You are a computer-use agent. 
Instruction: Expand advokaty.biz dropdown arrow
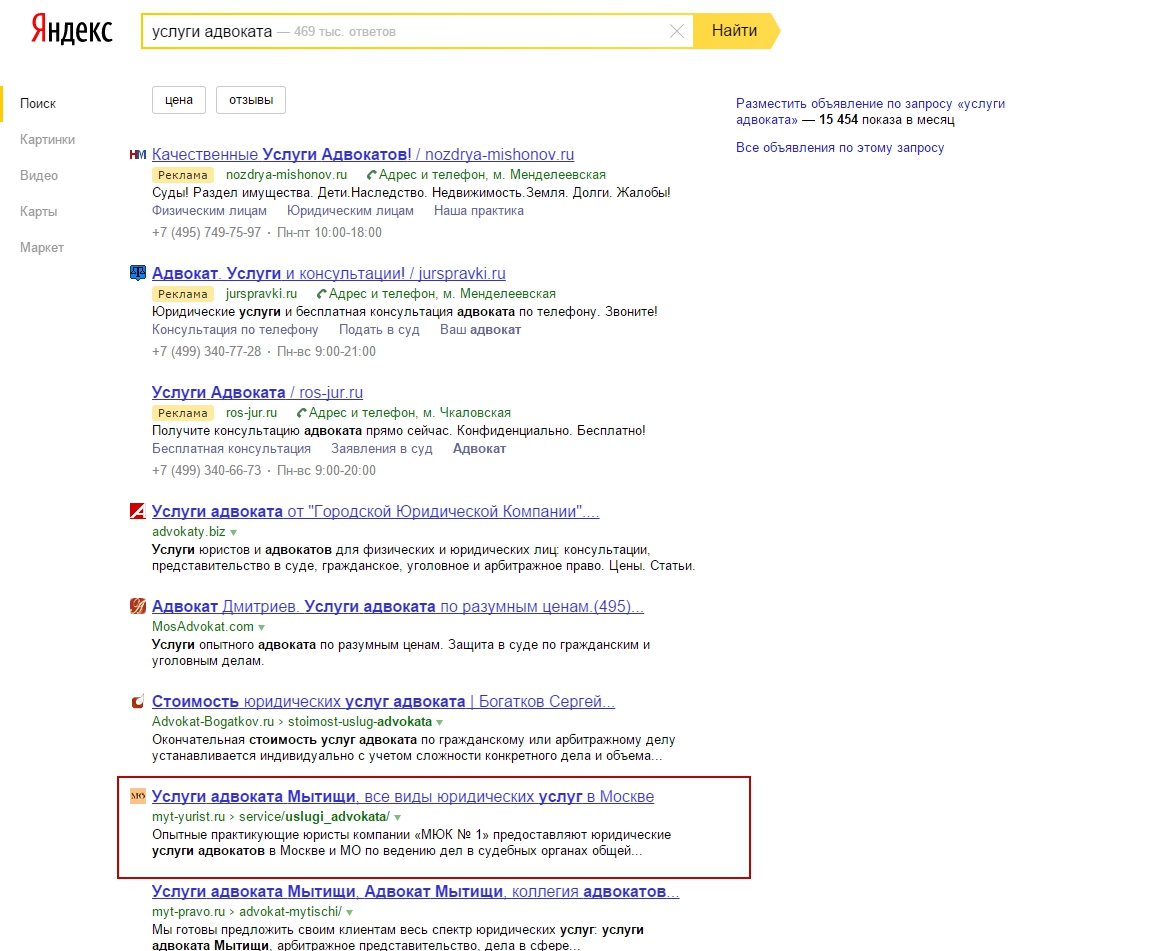234,533
